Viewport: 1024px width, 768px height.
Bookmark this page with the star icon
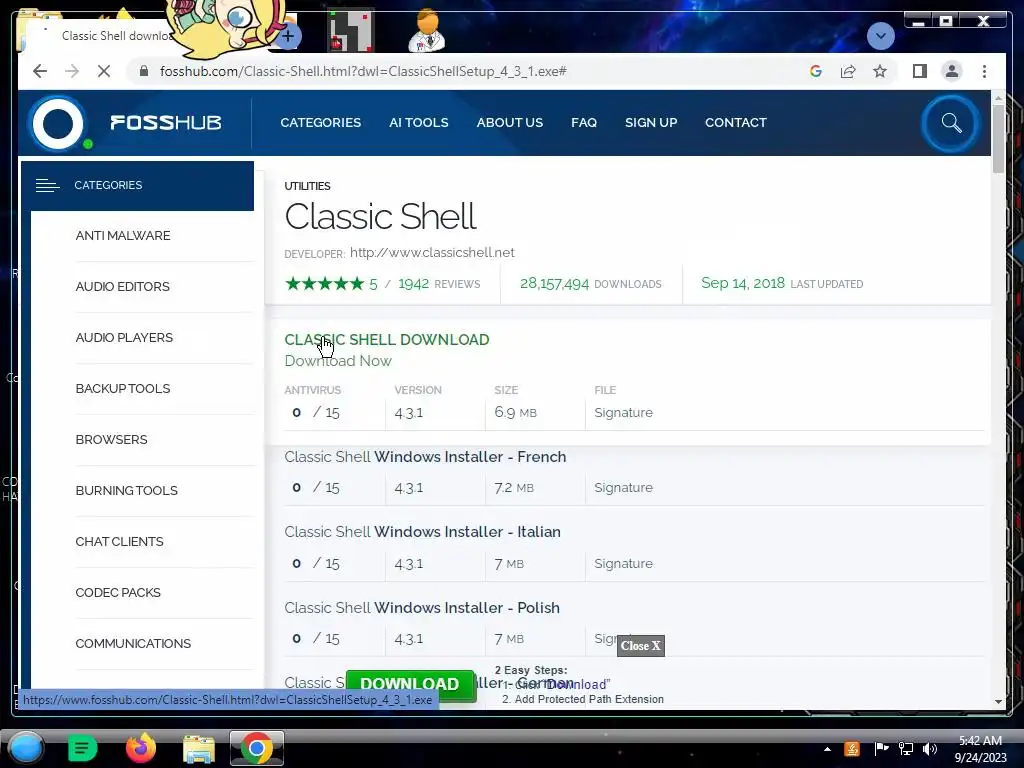click(x=880, y=71)
